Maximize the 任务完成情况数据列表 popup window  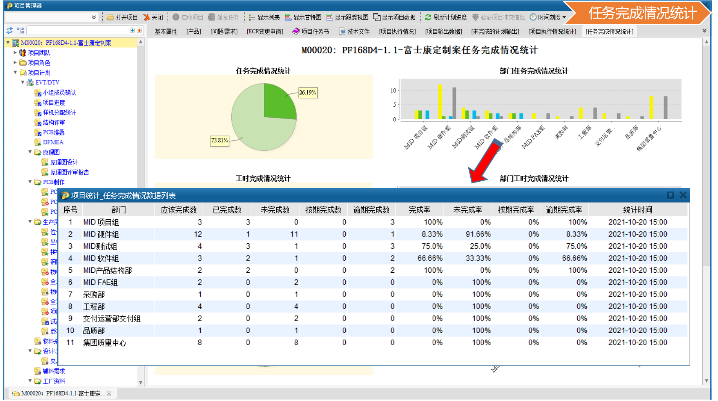[x=670, y=195]
